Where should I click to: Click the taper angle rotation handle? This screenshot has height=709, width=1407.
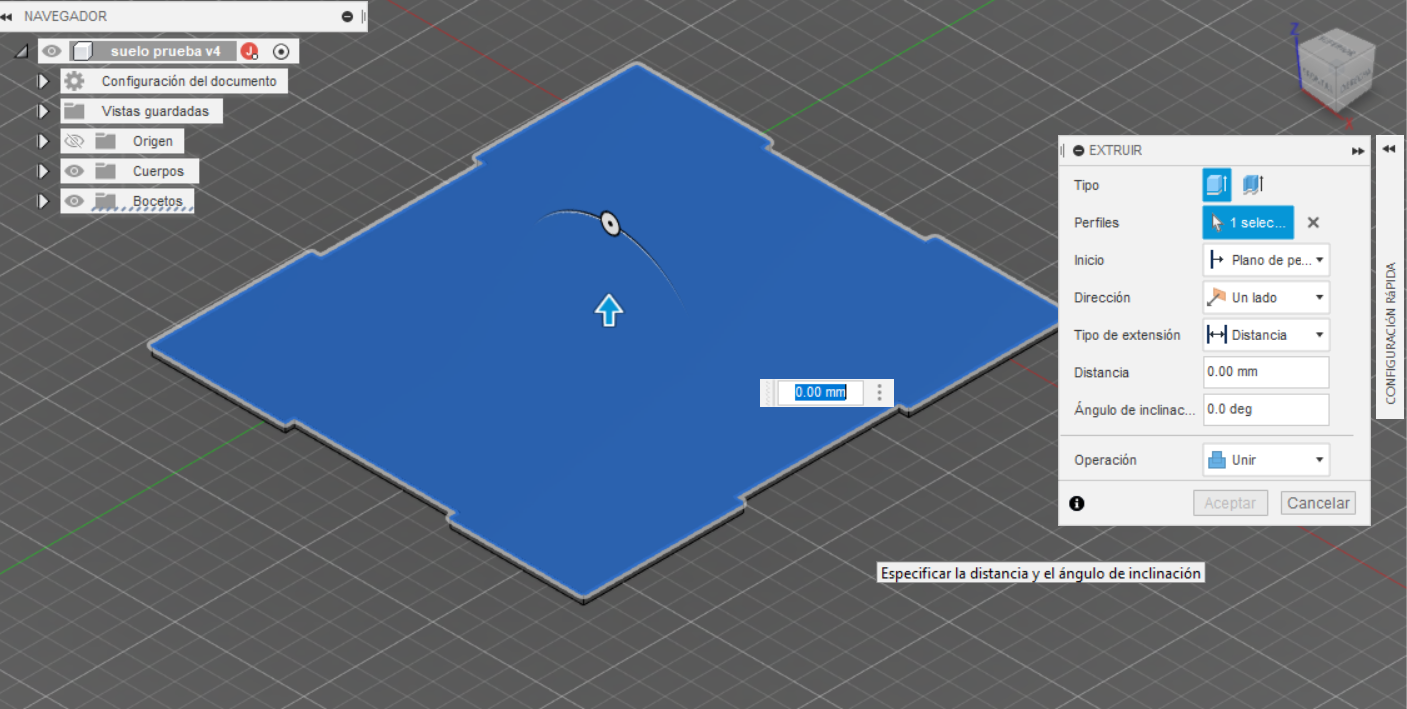pyautogui.click(x=609, y=224)
